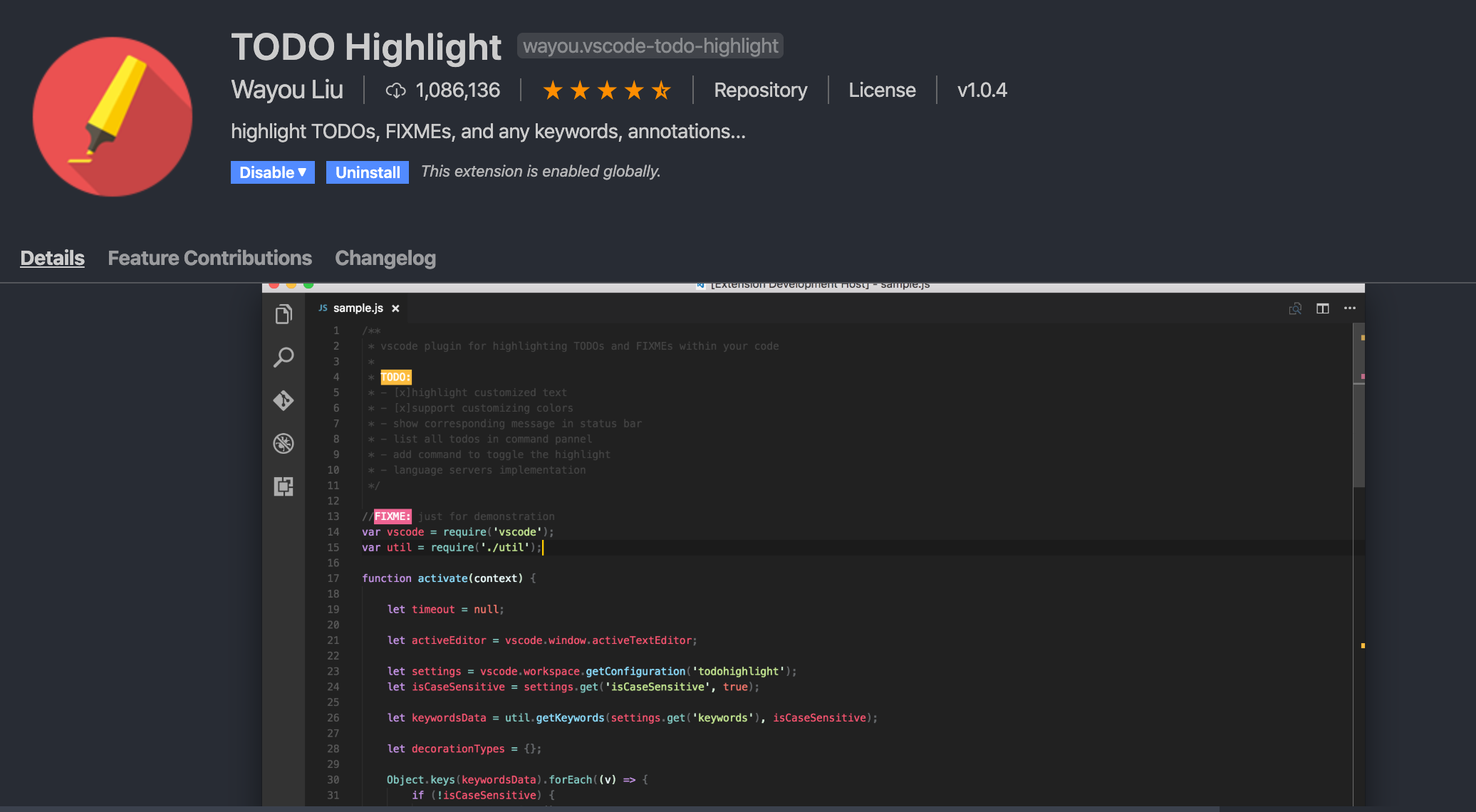Image resolution: width=1476 pixels, height=812 pixels.
Task: Click the downloads cloud icon beside 1,086,136
Action: (x=396, y=90)
